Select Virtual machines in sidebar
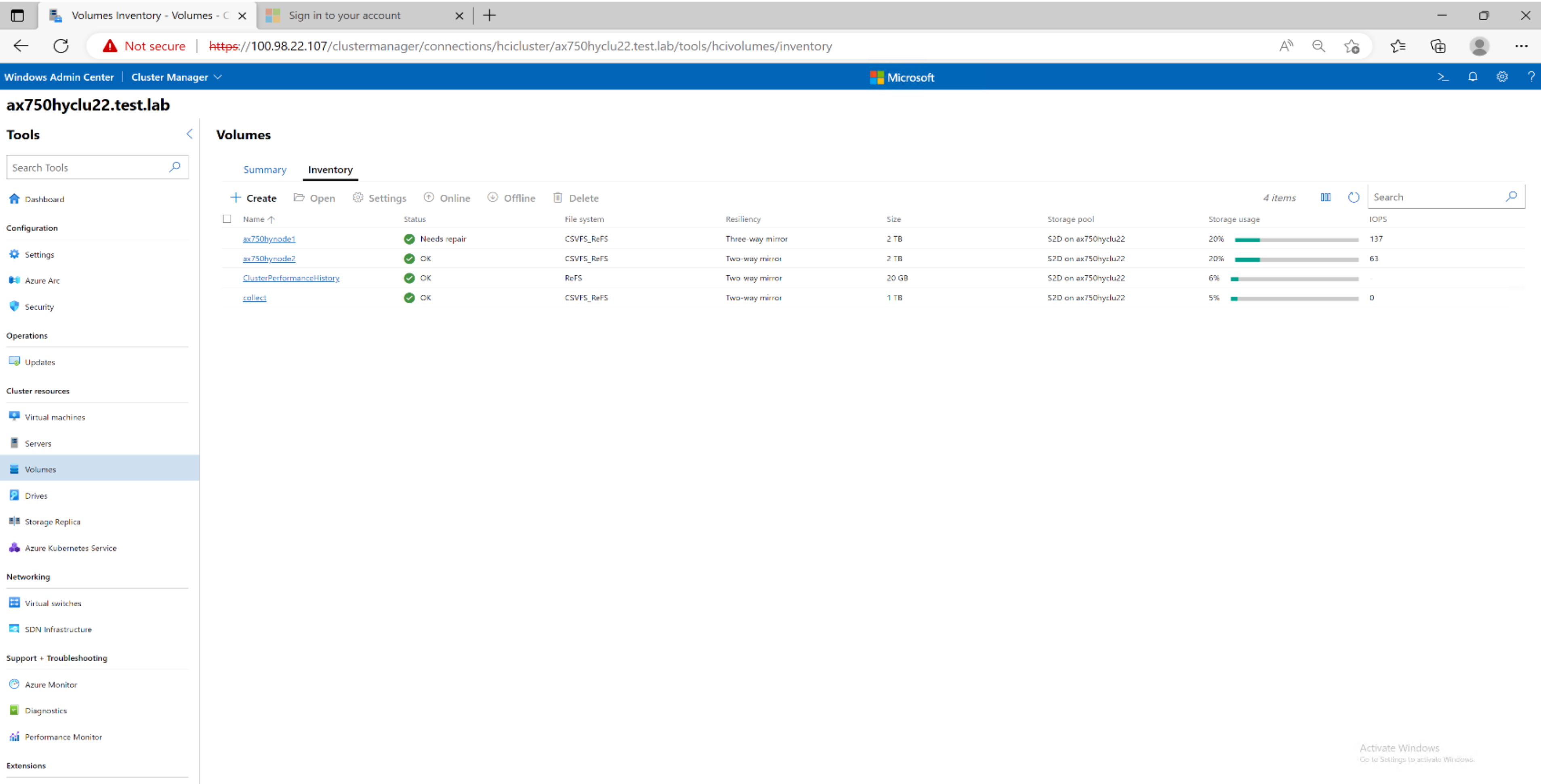Viewport: 1541px width, 784px height. click(x=54, y=417)
